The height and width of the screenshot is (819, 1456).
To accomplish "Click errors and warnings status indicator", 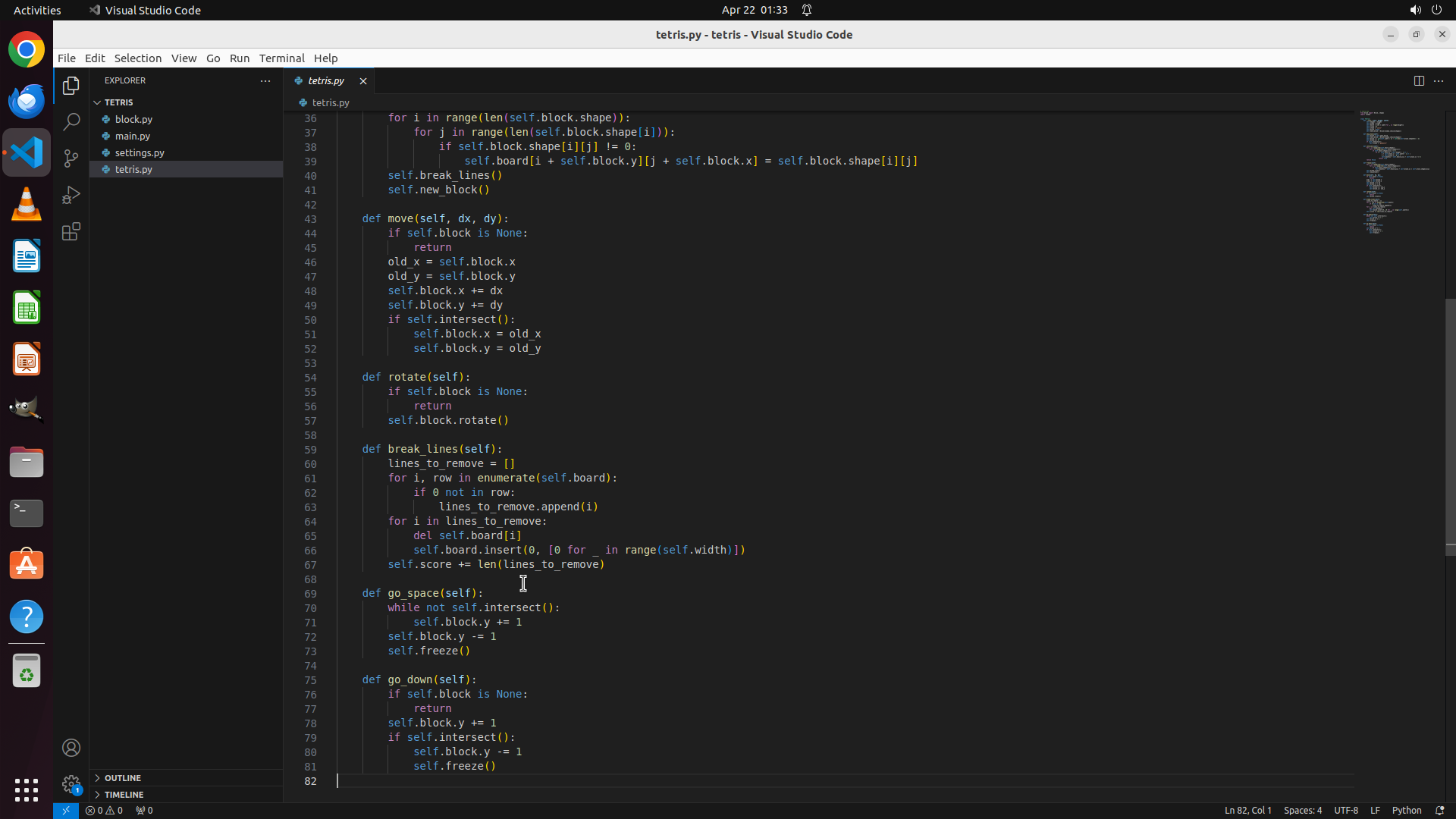I will (x=104, y=810).
